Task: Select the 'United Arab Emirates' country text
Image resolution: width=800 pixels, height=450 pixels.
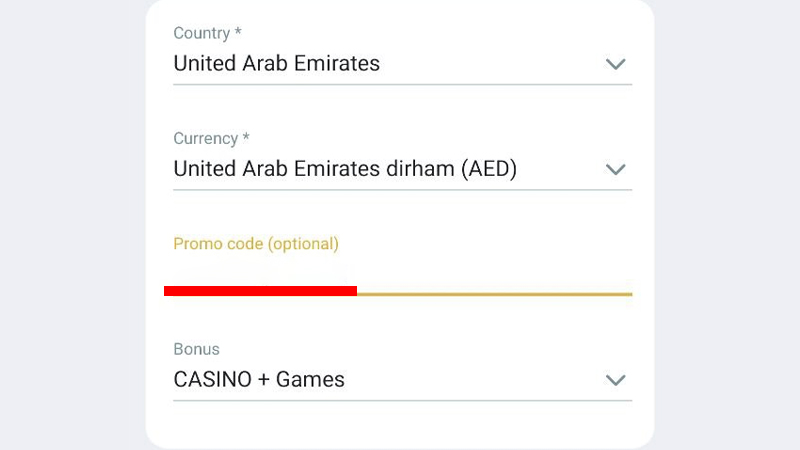Action: pos(276,64)
